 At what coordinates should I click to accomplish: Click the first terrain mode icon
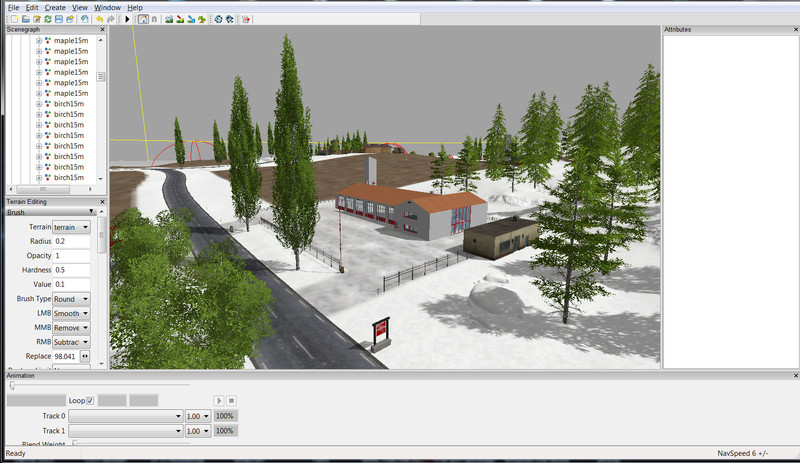pos(169,19)
